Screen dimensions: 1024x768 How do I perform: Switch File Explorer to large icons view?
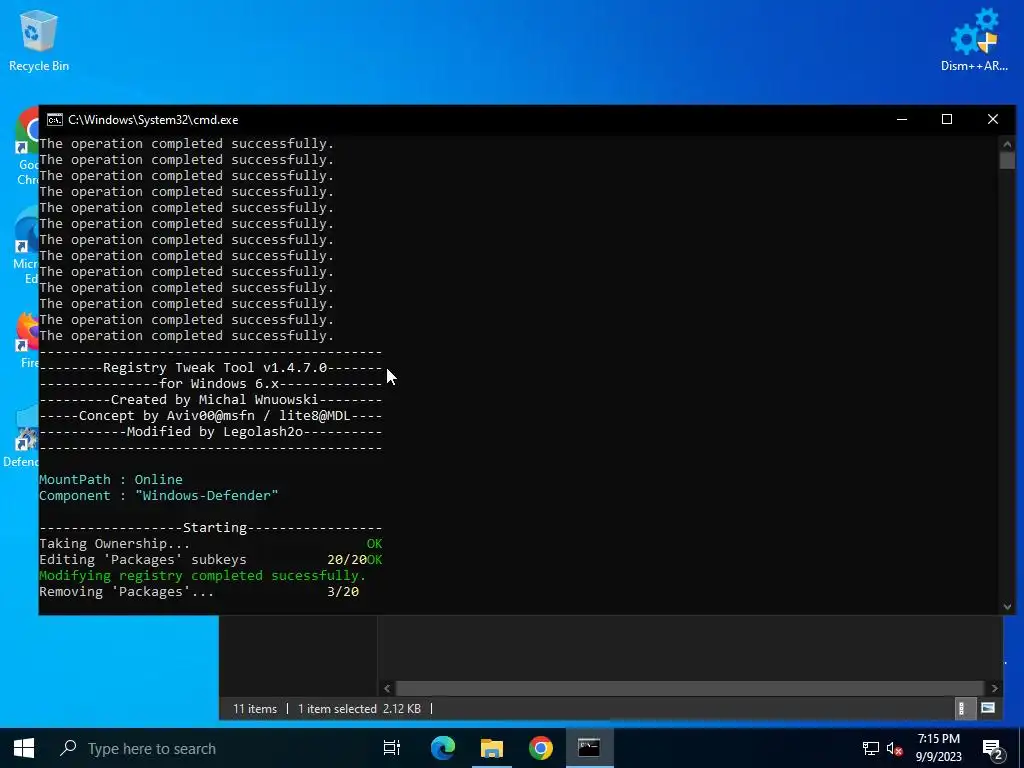coord(988,709)
